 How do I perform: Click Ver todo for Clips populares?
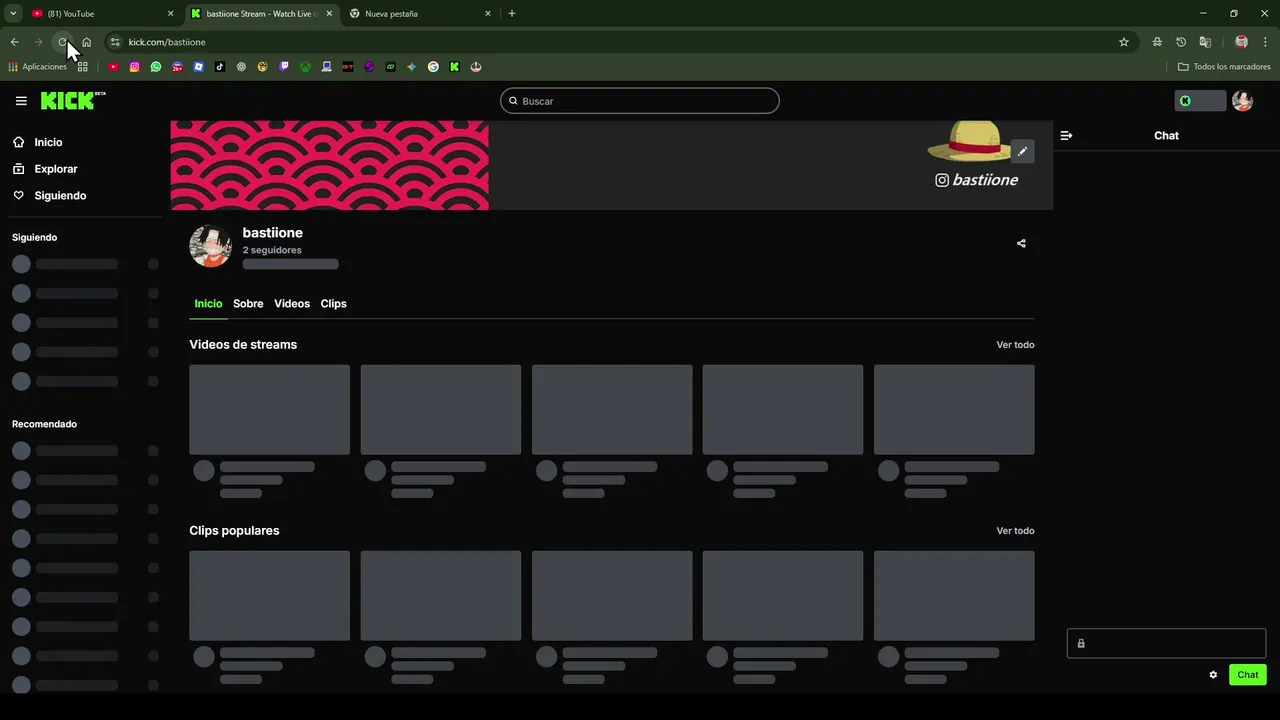[x=1015, y=531]
